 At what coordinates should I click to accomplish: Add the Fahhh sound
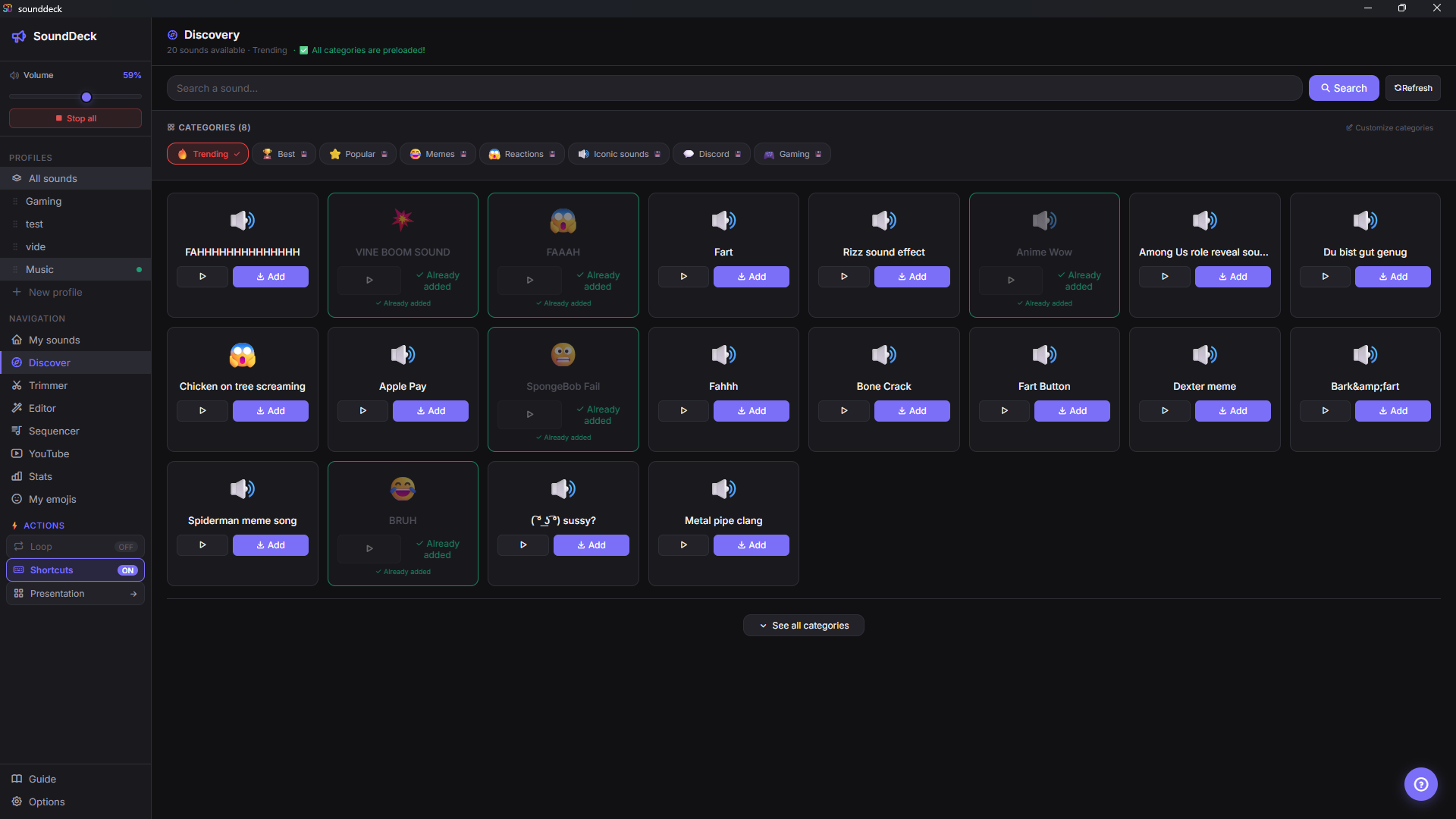point(751,411)
